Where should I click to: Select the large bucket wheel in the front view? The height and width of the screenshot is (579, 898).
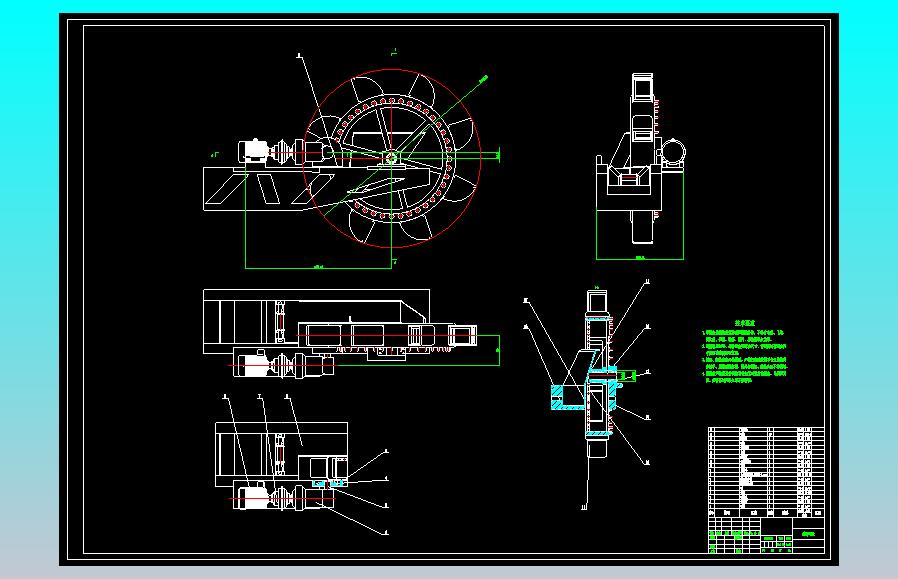[x=392, y=159]
